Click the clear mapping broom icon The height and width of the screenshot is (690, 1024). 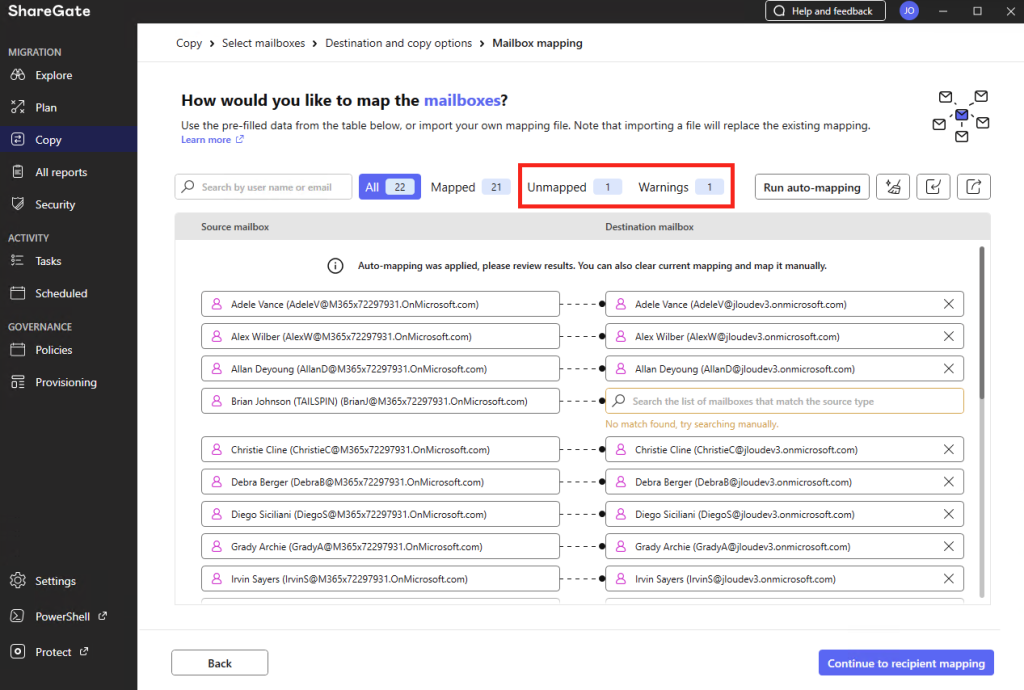(x=893, y=187)
